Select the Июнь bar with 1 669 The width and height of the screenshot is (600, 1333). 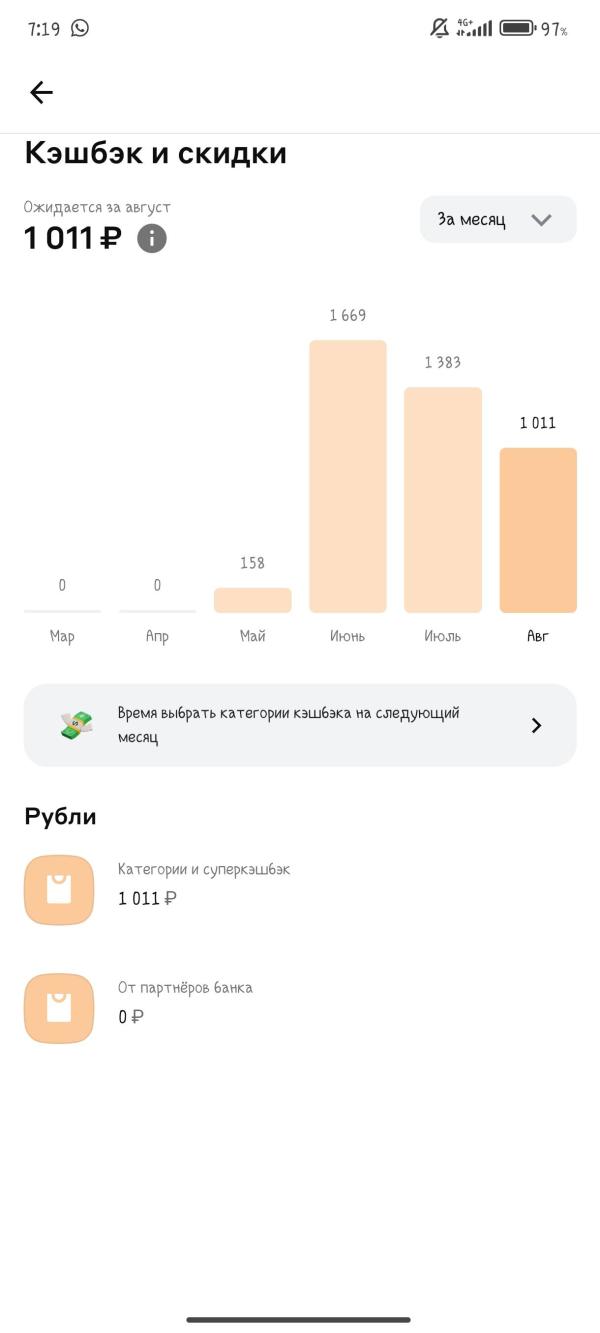click(348, 476)
